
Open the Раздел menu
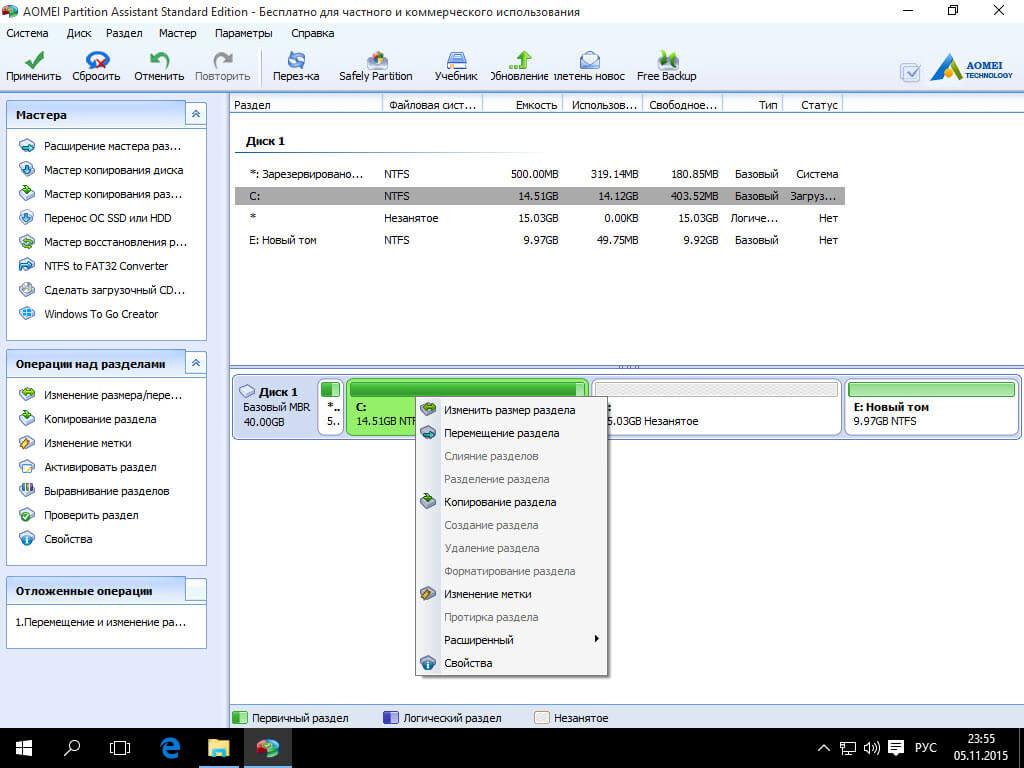pos(124,33)
